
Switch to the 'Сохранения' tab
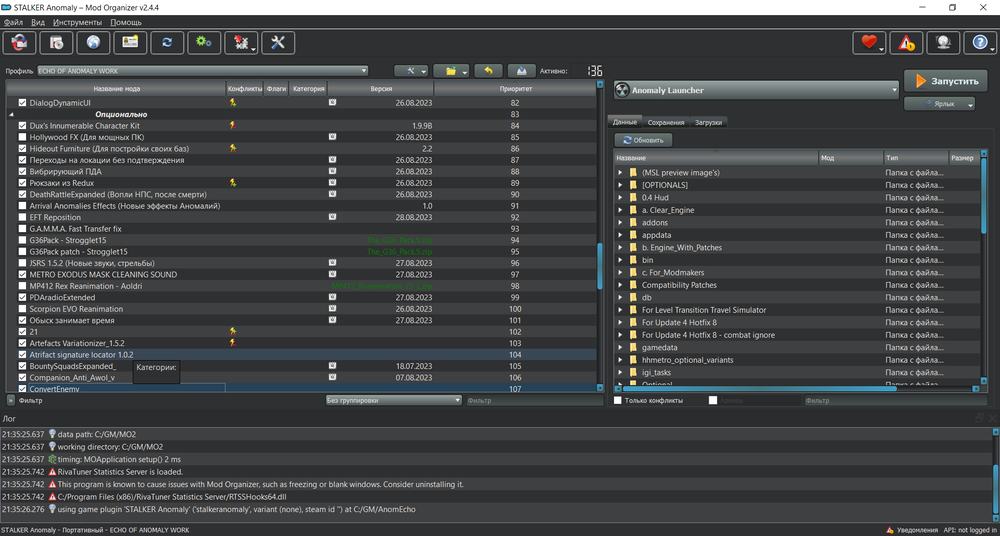click(x=665, y=122)
